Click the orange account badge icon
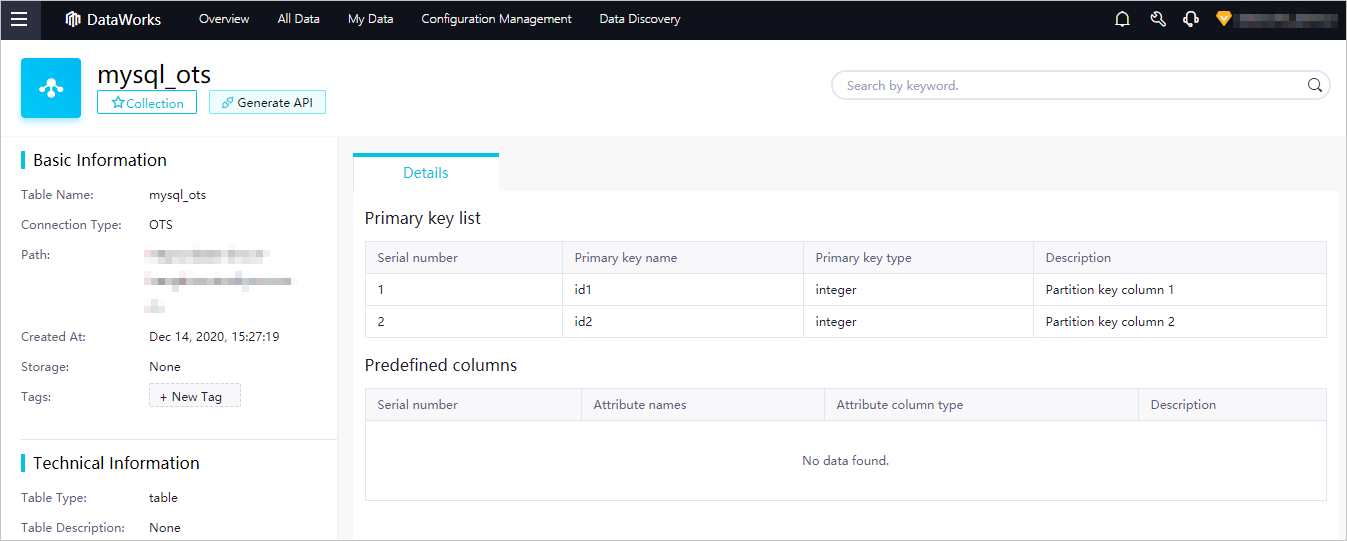 pos(1223,18)
